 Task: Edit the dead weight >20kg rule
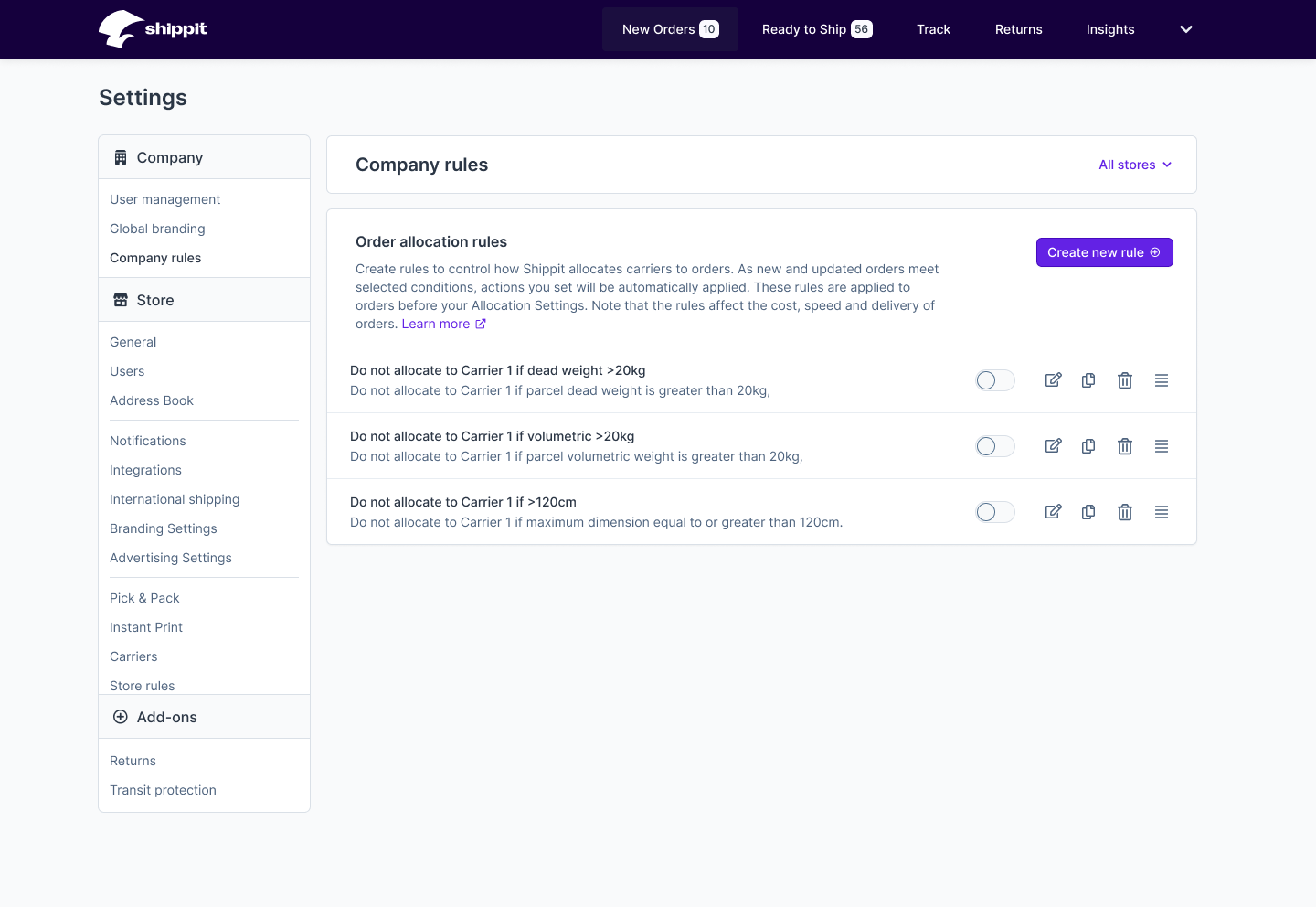1053,380
